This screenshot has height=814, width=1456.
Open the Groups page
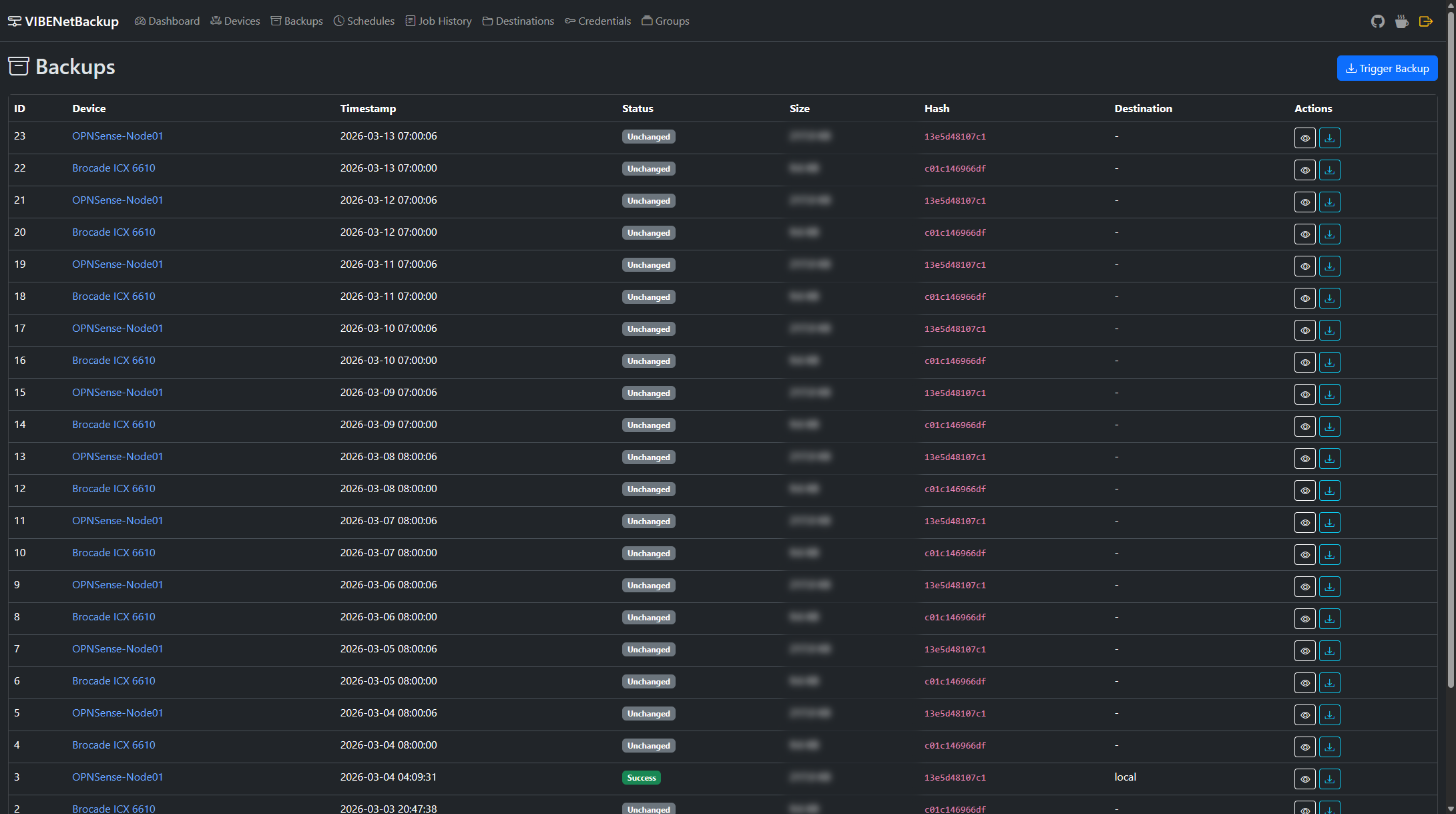665,21
